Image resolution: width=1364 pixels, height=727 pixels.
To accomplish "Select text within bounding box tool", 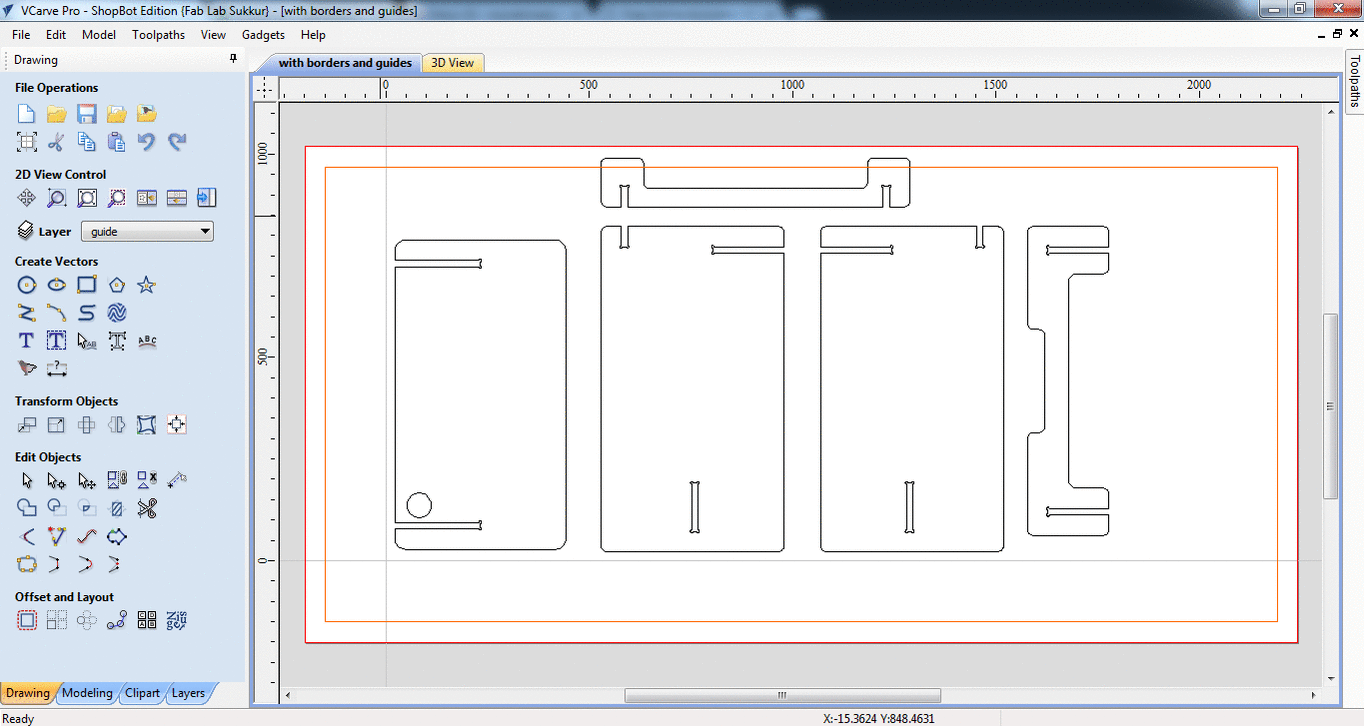I will (x=57, y=341).
